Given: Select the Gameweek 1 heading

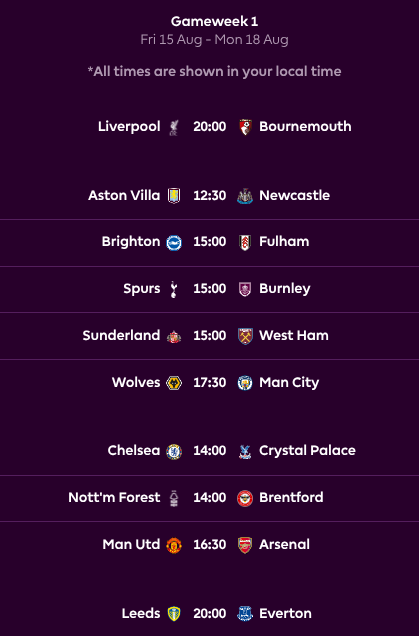Looking at the screenshot, I should pyautogui.click(x=214, y=21).
